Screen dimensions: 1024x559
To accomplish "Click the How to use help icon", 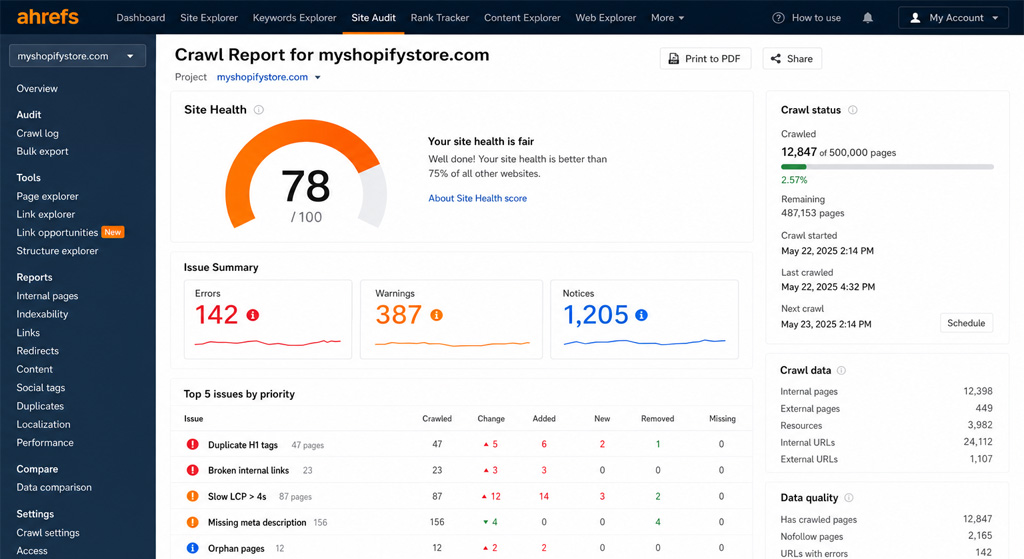I will [x=778, y=18].
